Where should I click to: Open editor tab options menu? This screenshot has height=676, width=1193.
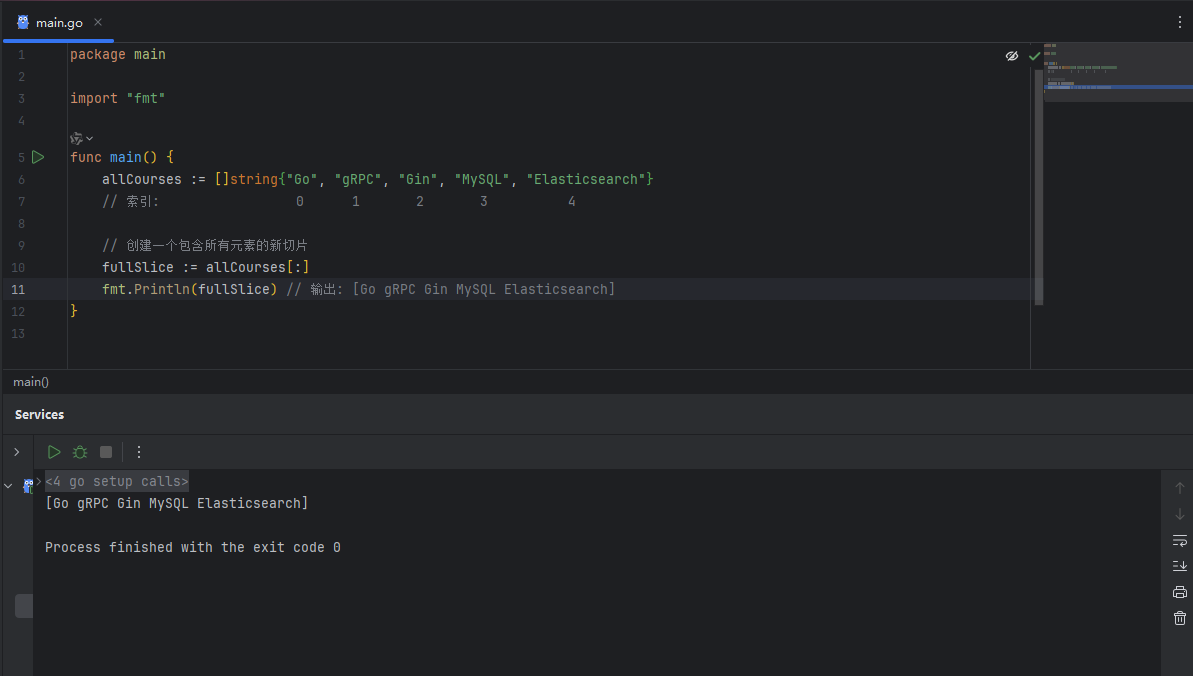pyautogui.click(x=1180, y=22)
